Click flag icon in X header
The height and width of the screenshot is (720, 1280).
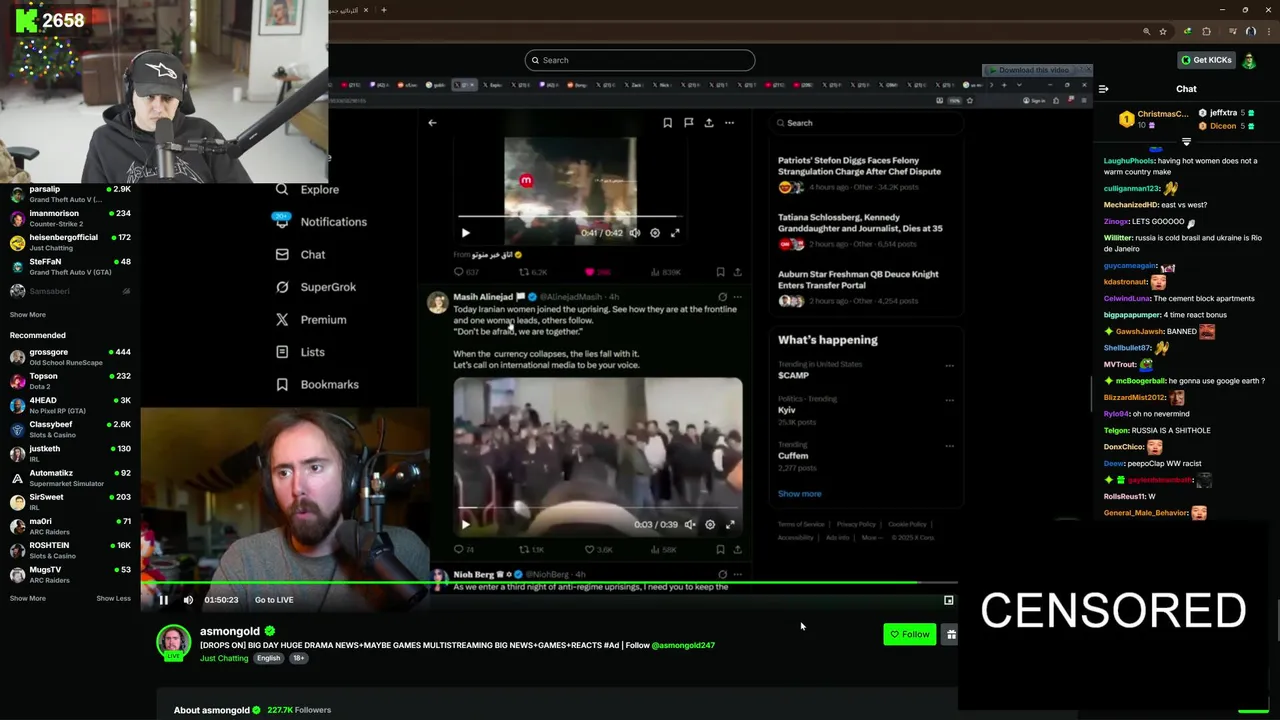(688, 123)
